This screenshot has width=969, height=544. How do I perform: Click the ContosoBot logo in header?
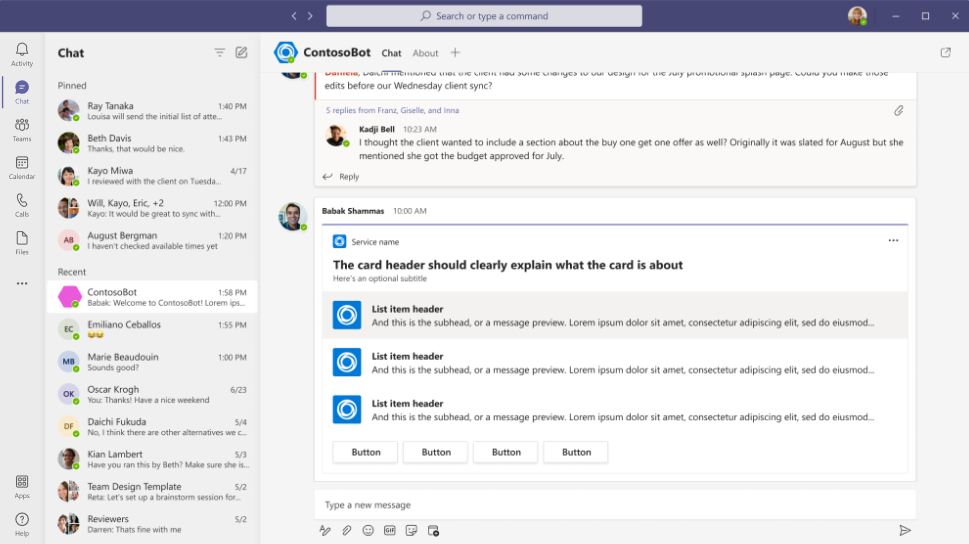[x=286, y=53]
